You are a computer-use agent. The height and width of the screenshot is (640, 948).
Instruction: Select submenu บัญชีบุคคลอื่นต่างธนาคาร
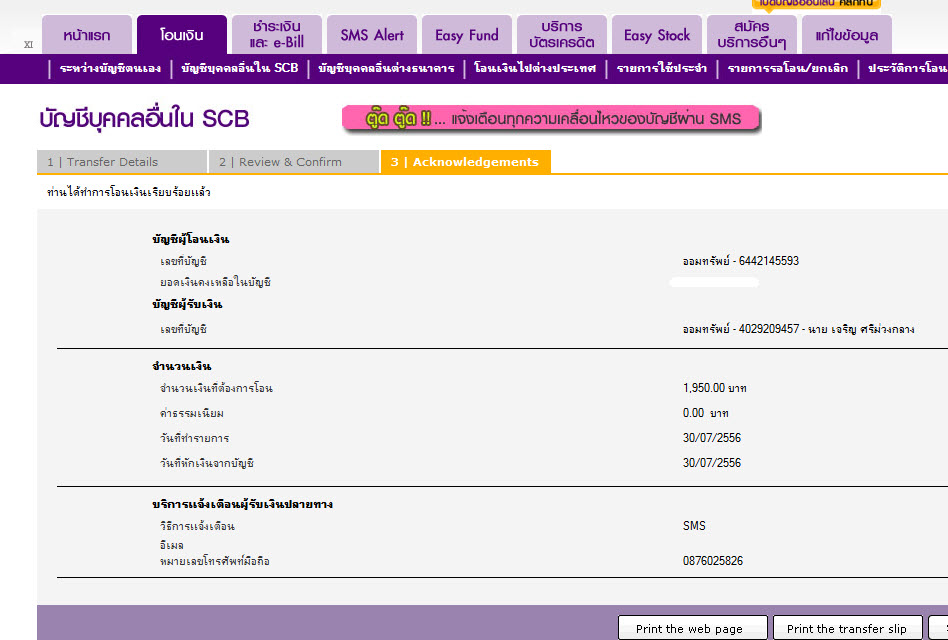(x=386, y=68)
